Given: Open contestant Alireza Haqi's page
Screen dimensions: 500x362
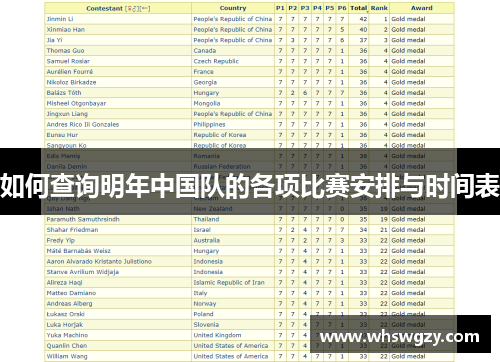Looking at the screenshot, I should (x=64, y=283).
